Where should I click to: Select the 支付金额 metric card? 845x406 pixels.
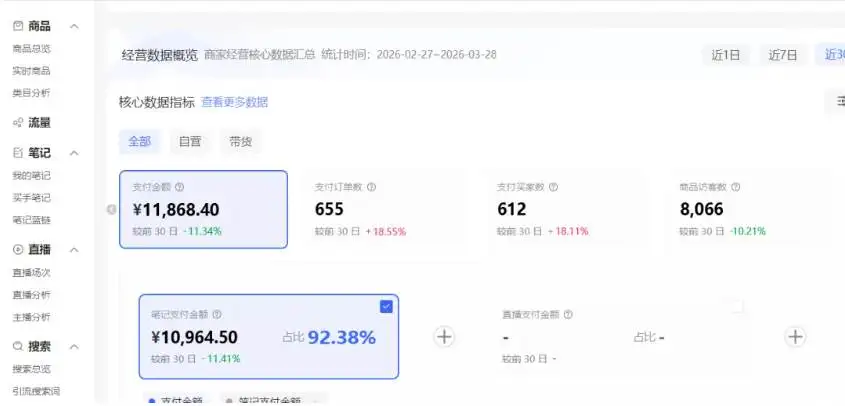point(203,209)
